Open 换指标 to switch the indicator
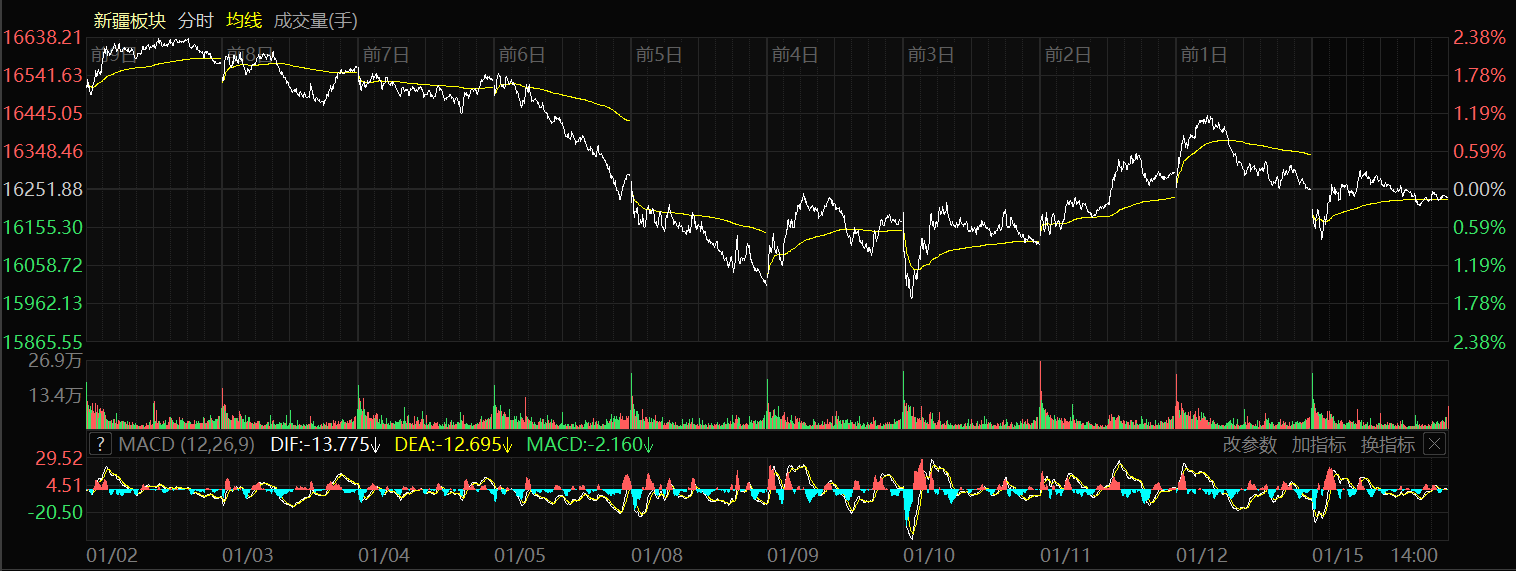This screenshot has height=571, width=1516. pyautogui.click(x=1387, y=445)
